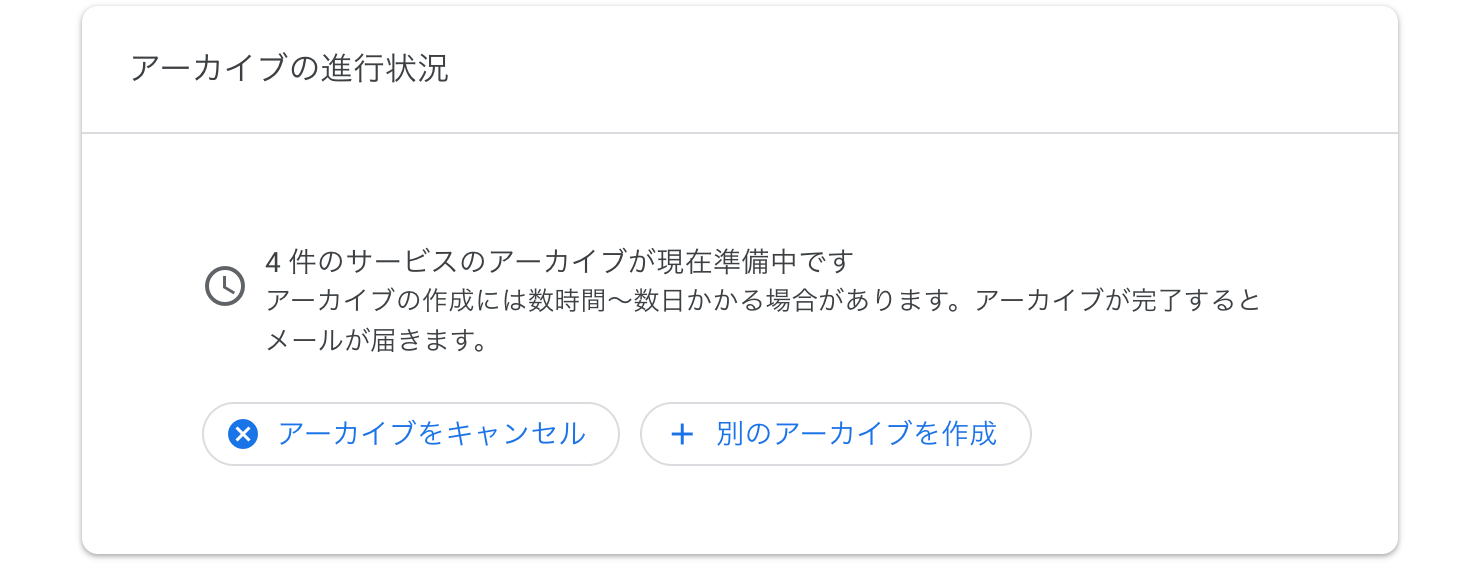Click the divider line below the heading
The image size is (1484, 578).
click(x=740, y=133)
